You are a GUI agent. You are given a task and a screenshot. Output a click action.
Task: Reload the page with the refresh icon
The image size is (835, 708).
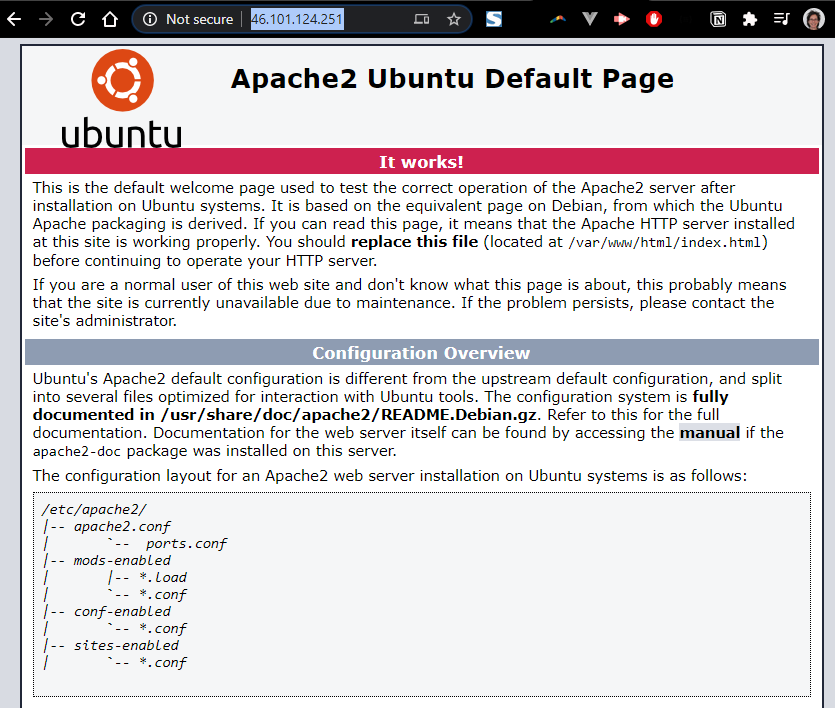click(78, 20)
